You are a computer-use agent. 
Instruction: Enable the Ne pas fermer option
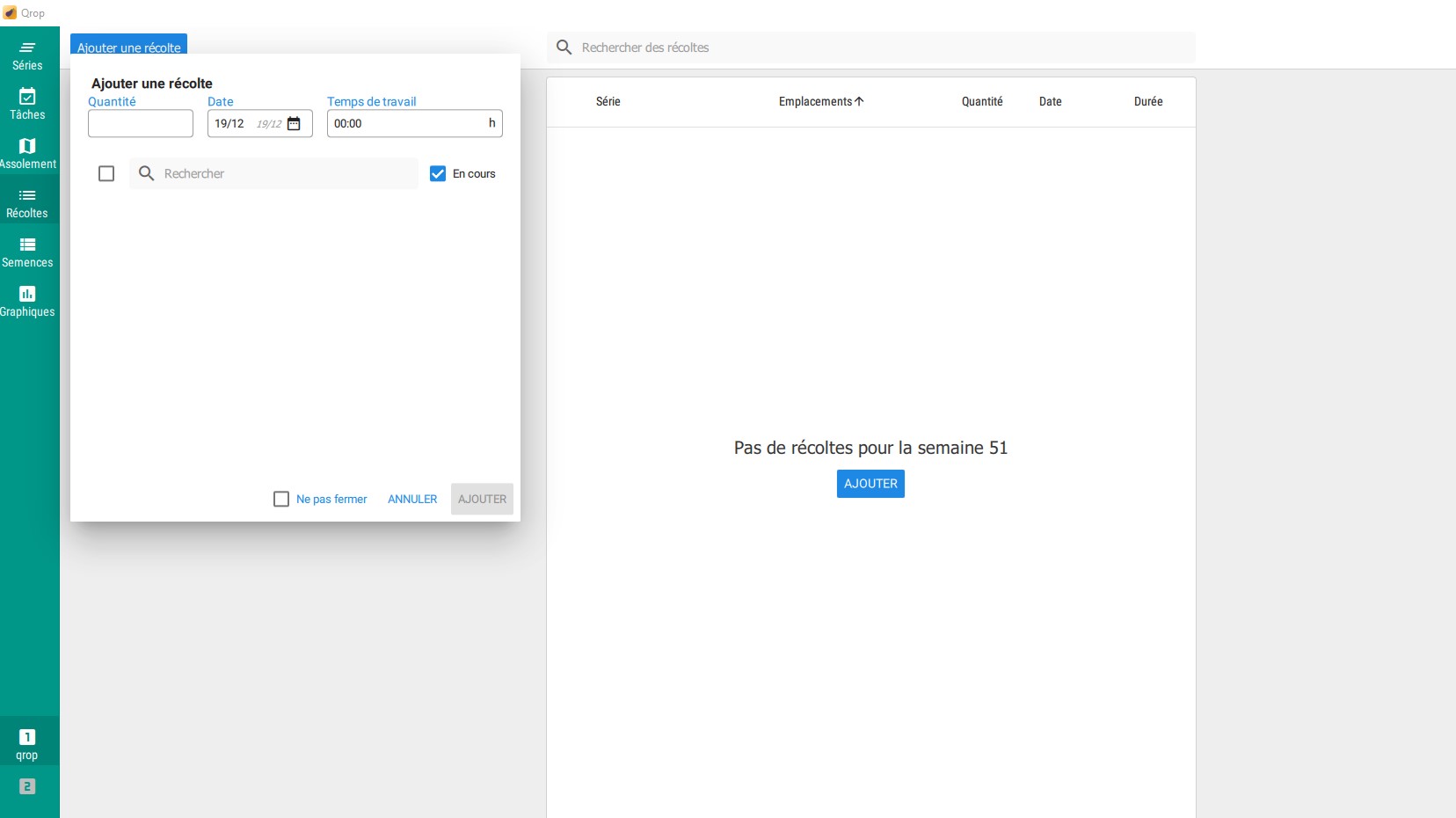point(281,500)
